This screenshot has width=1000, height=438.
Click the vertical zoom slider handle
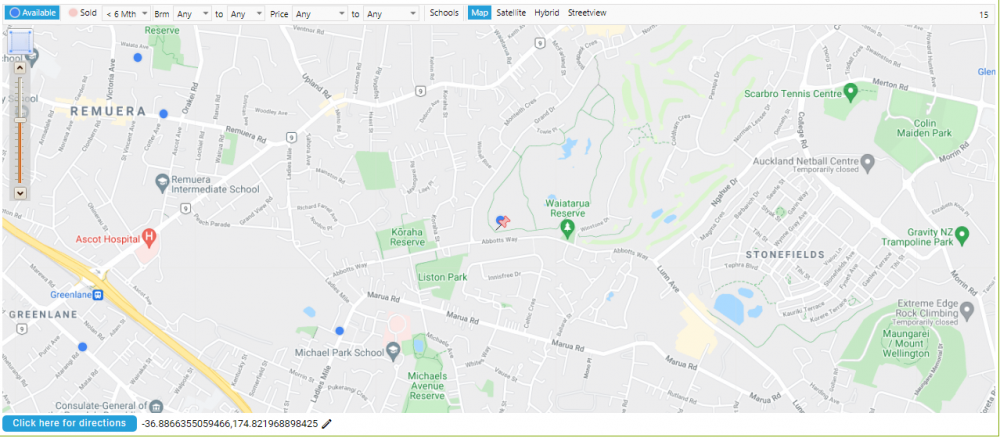(x=20, y=120)
